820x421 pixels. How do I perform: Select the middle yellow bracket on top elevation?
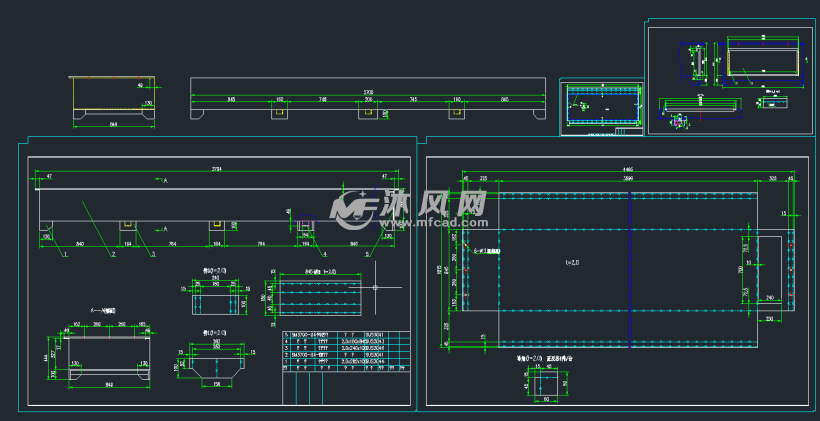[368, 113]
